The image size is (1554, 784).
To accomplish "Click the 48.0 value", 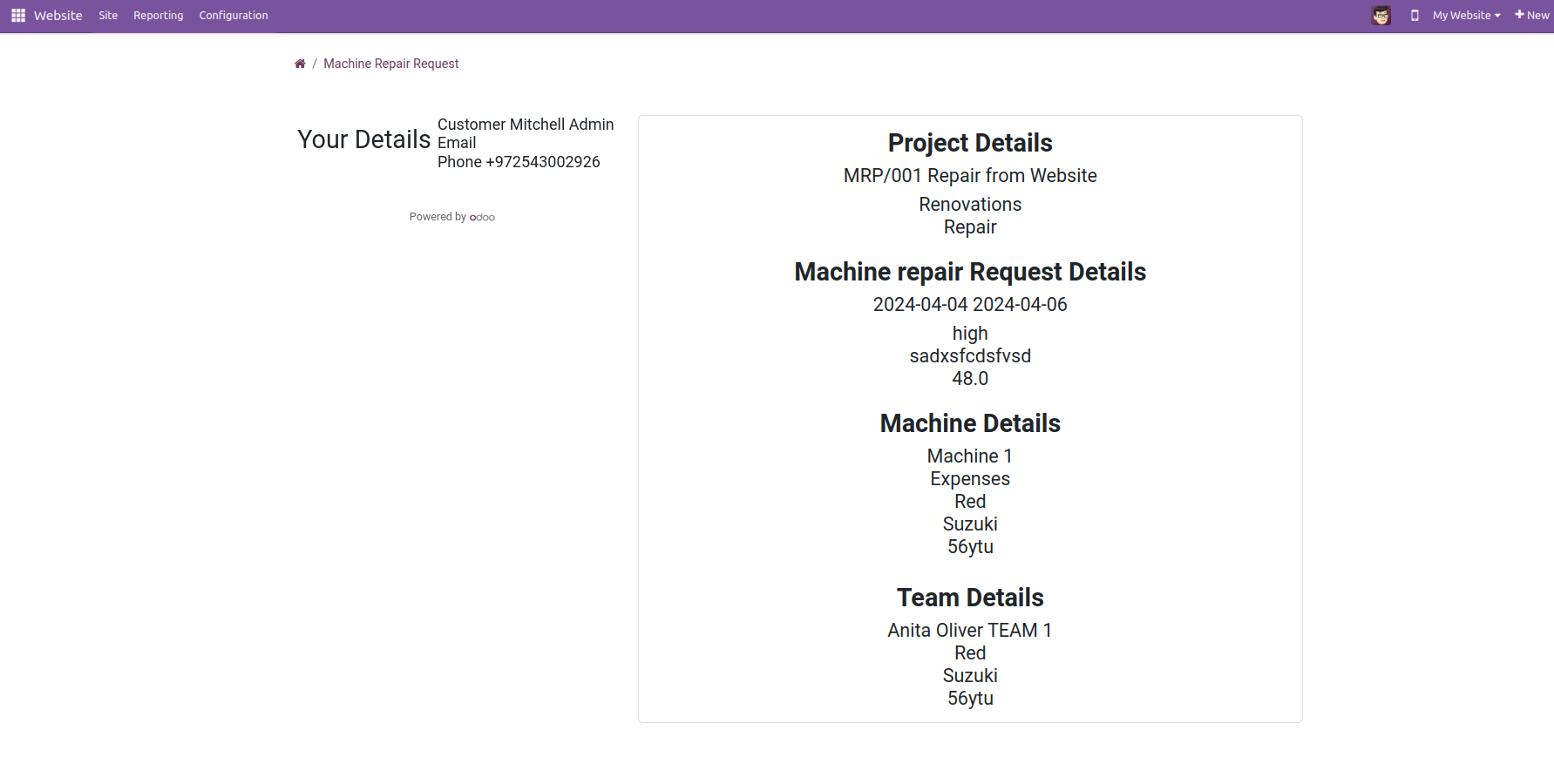I will pos(970,379).
